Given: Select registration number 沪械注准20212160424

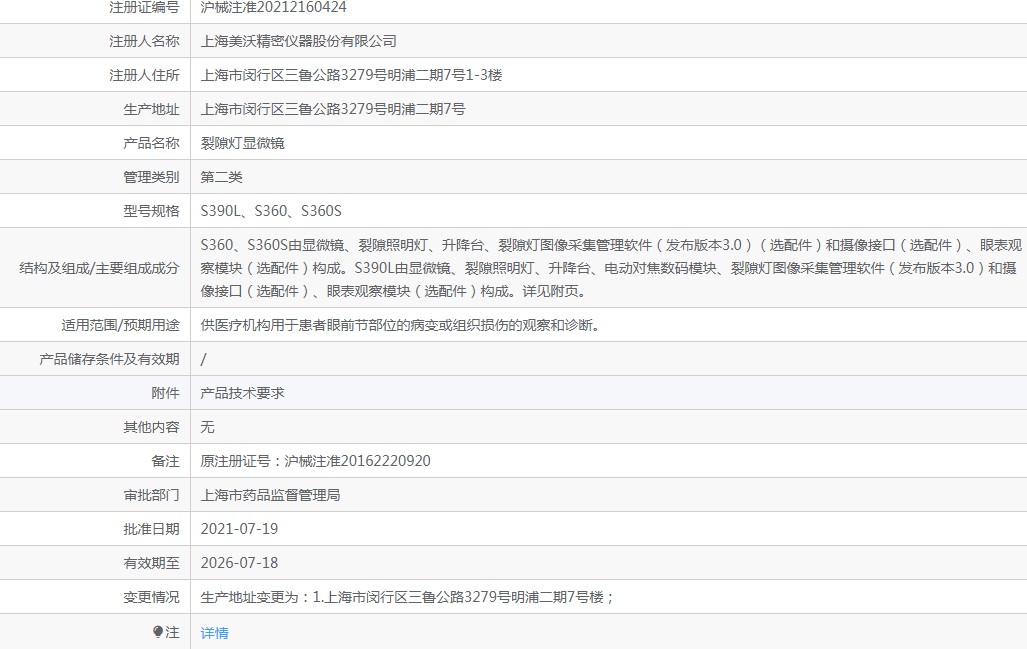Looking at the screenshot, I should (x=274, y=7).
